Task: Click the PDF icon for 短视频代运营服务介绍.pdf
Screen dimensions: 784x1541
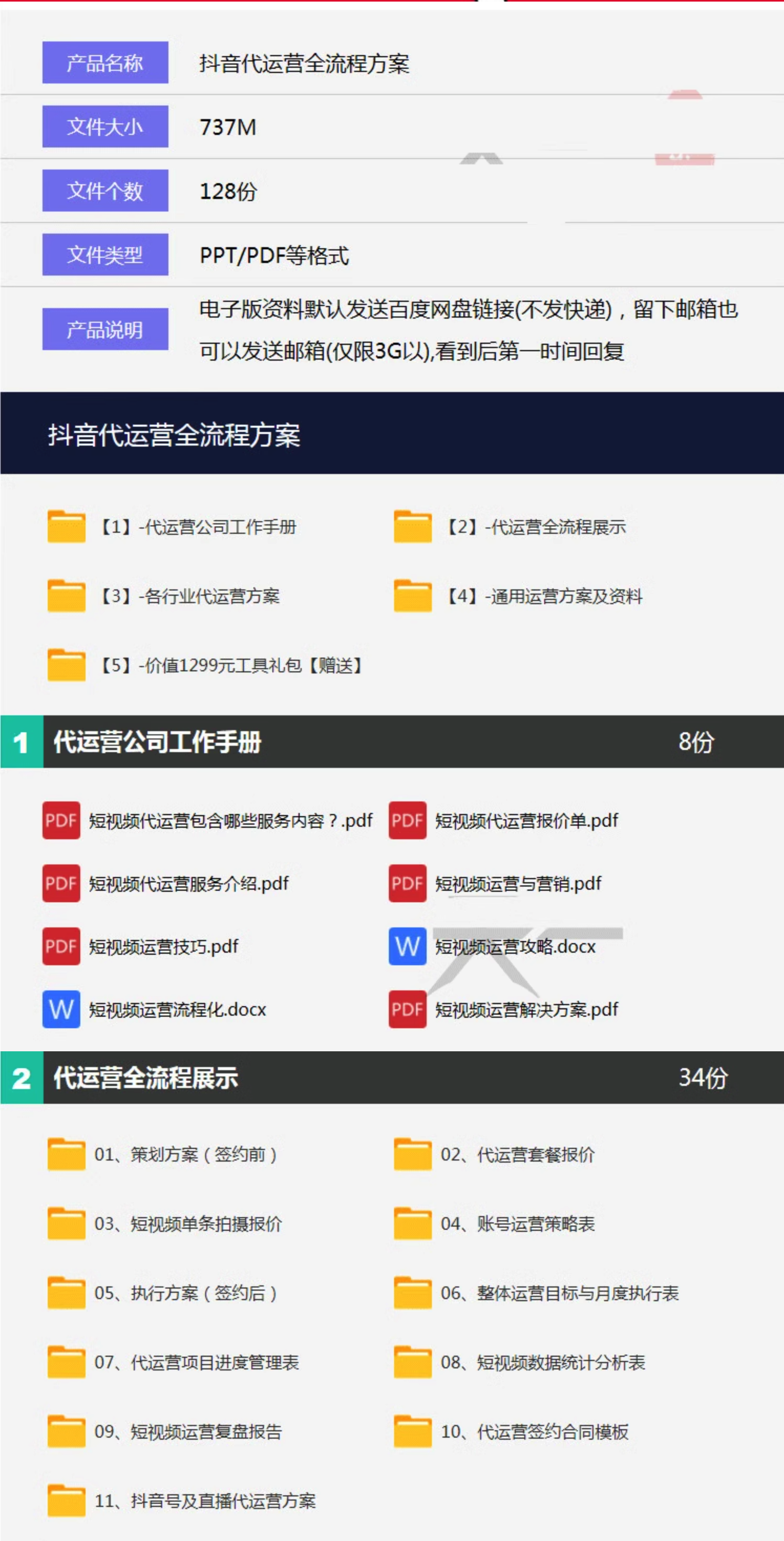Action: pyautogui.click(x=61, y=883)
